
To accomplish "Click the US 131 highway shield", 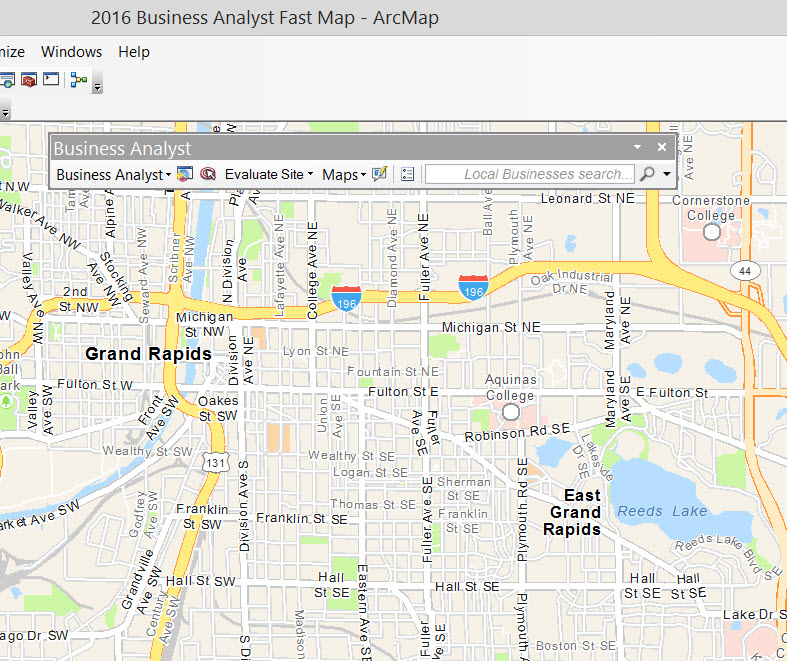I will (216, 462).
